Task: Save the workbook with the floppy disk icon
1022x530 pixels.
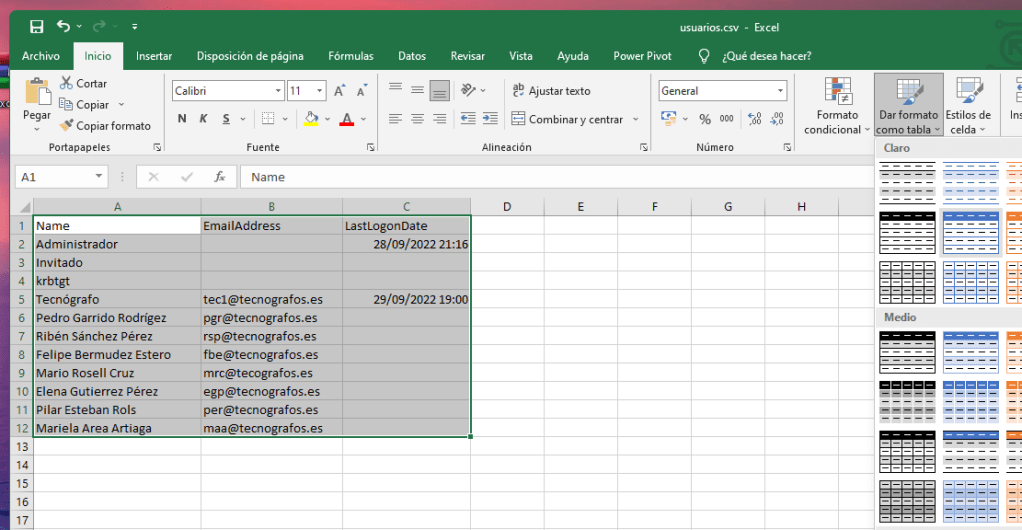Action: 37,27
